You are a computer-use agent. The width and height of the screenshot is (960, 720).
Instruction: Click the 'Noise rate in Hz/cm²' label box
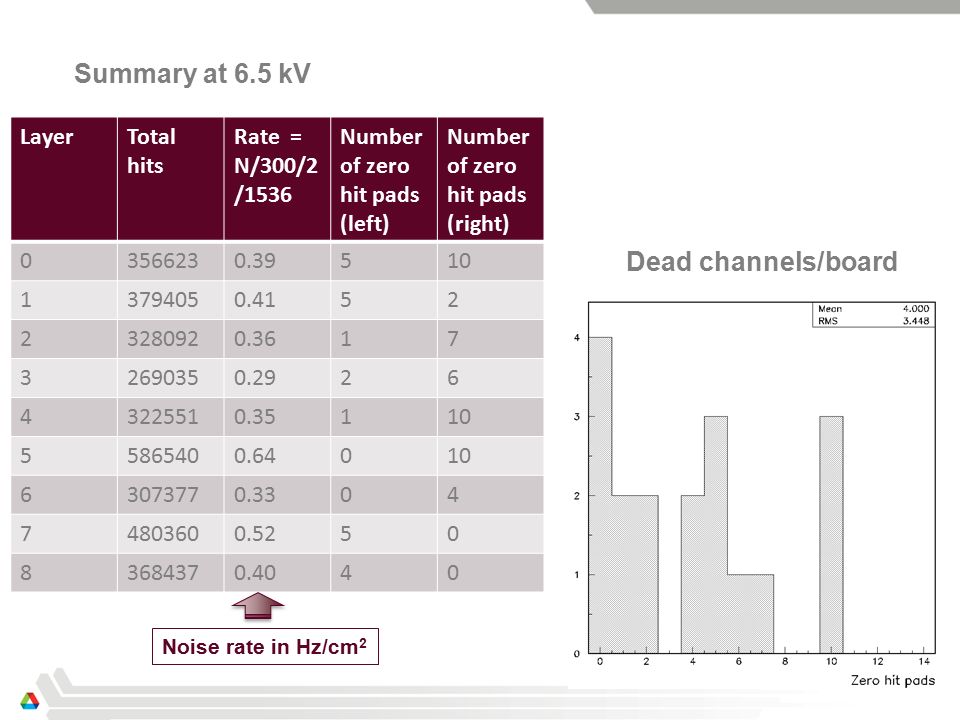tap(265, 647)
